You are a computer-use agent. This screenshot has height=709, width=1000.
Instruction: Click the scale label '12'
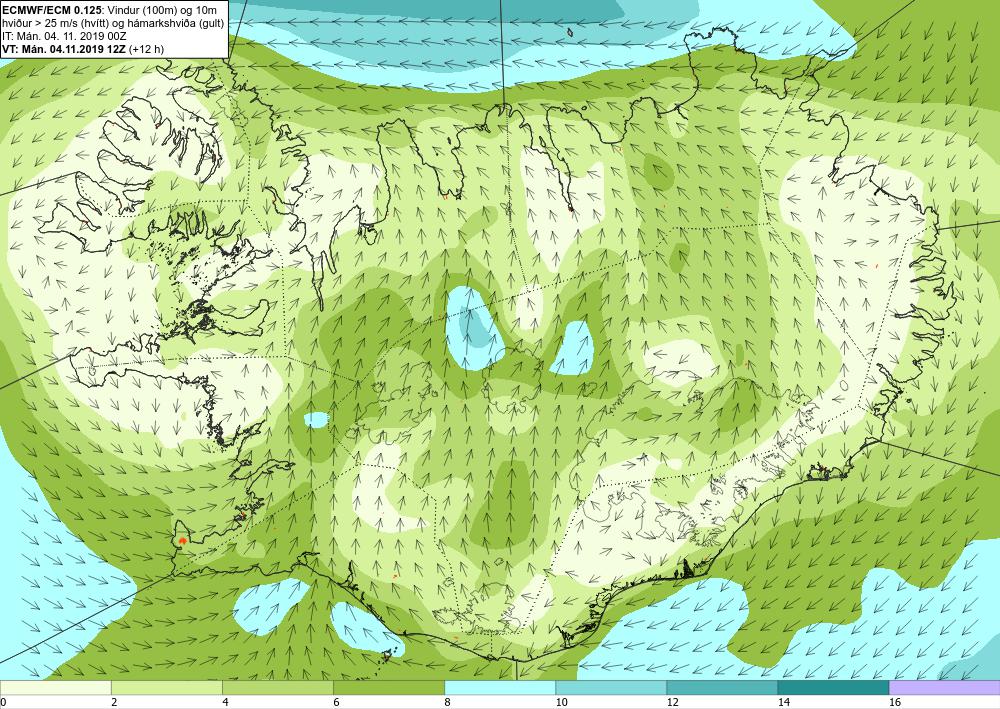[673, 703]
